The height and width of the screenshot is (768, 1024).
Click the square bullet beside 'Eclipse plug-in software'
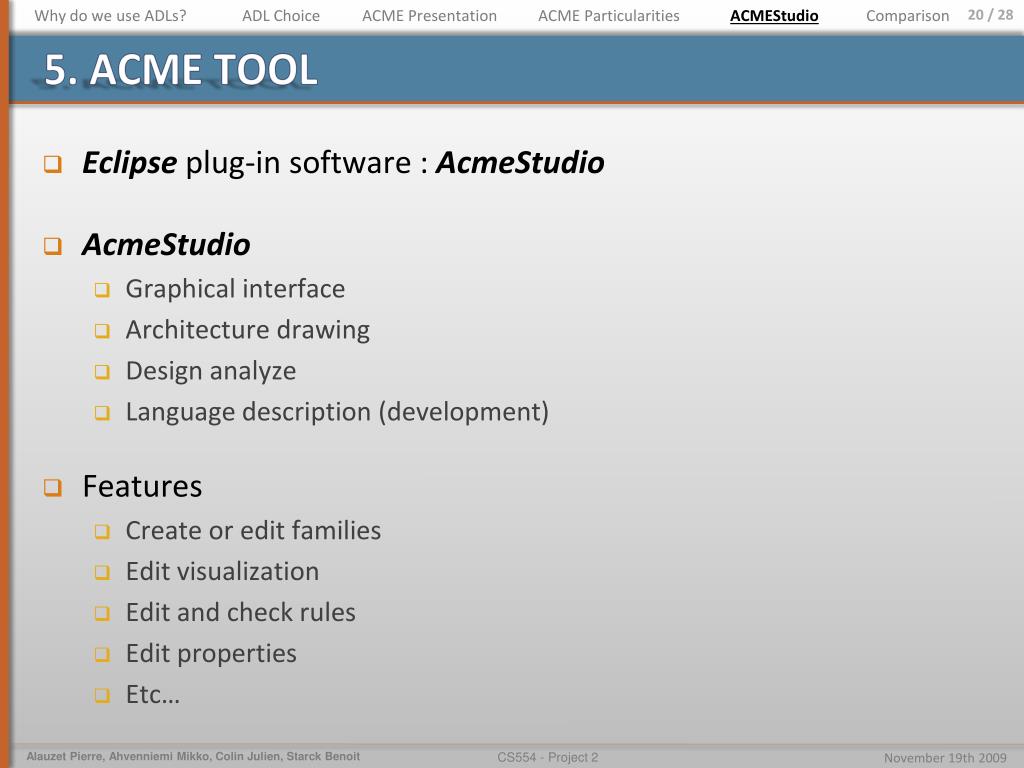coord(53,163)
